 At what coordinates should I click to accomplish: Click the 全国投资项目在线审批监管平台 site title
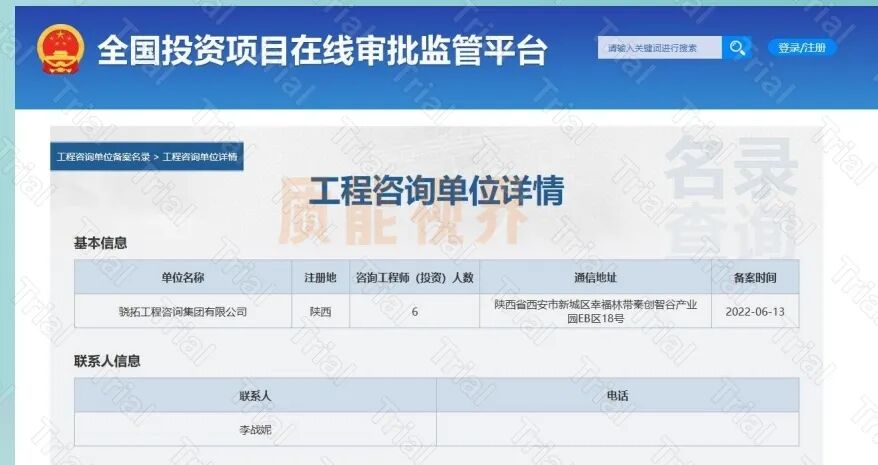click(x=322, y=51)
